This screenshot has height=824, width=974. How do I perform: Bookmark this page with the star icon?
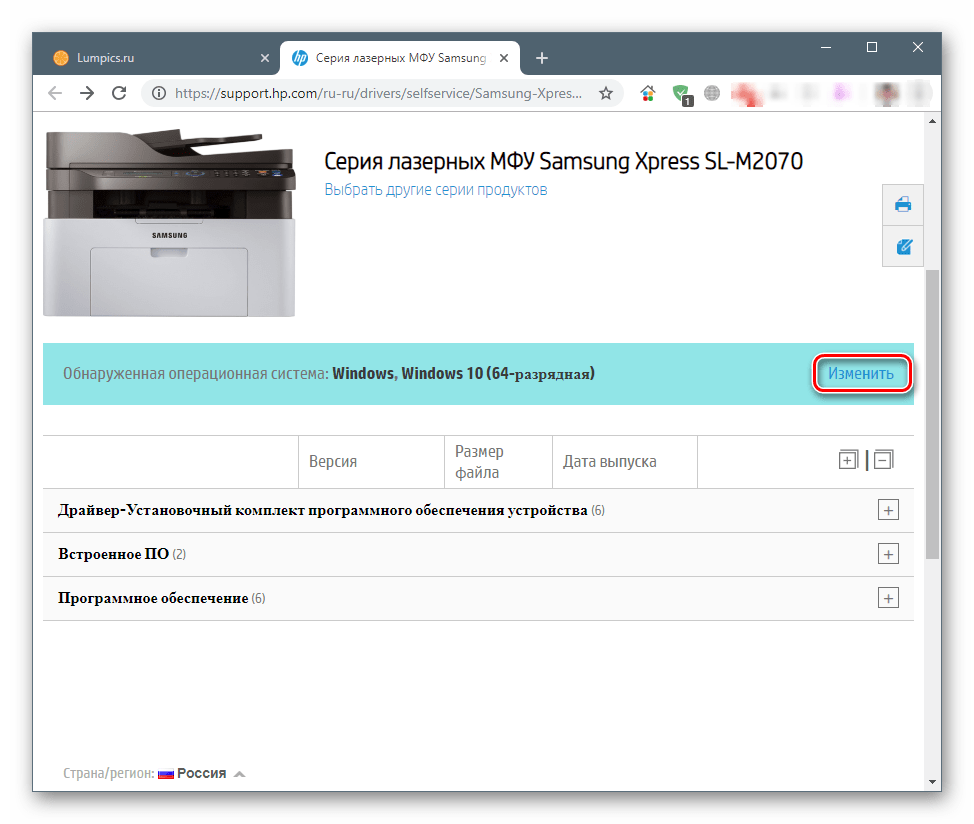pyautogui.click(x=605, y=93)
